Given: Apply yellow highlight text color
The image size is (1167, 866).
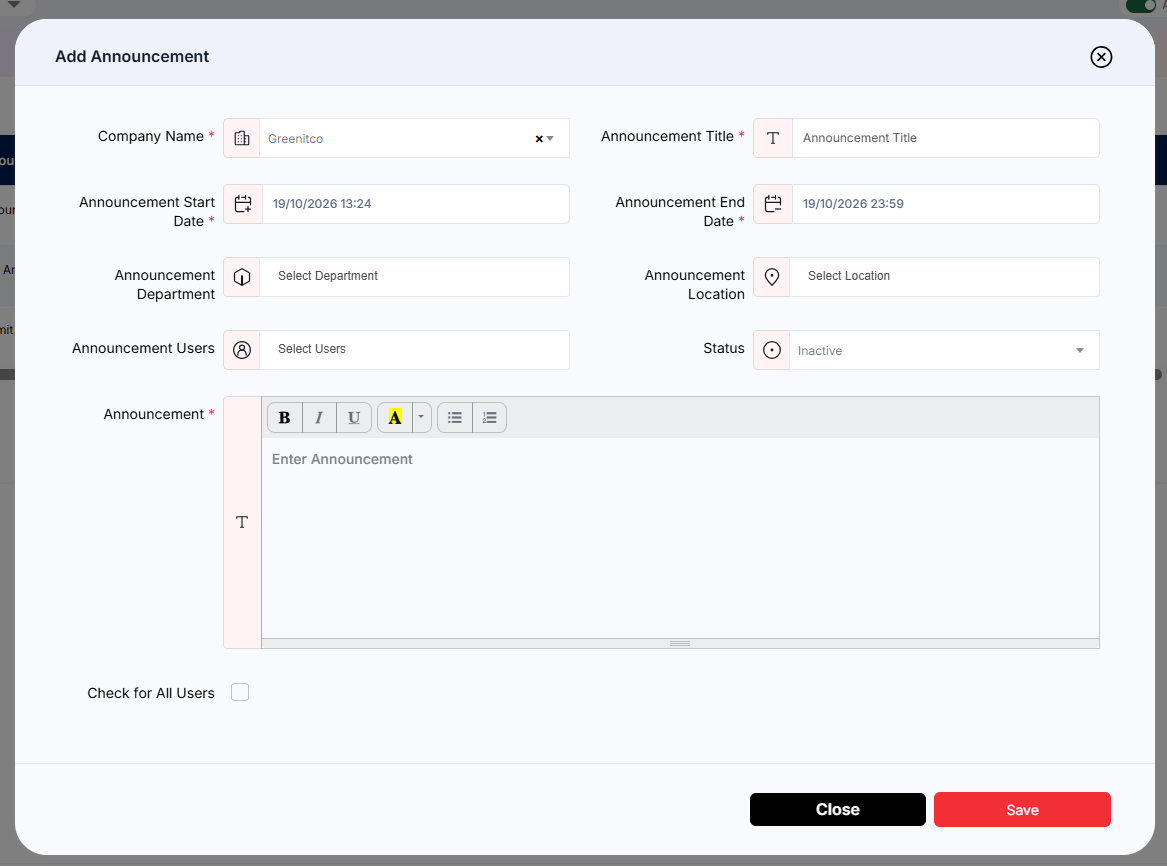Looking at the screenshot, I should point(394,417).
